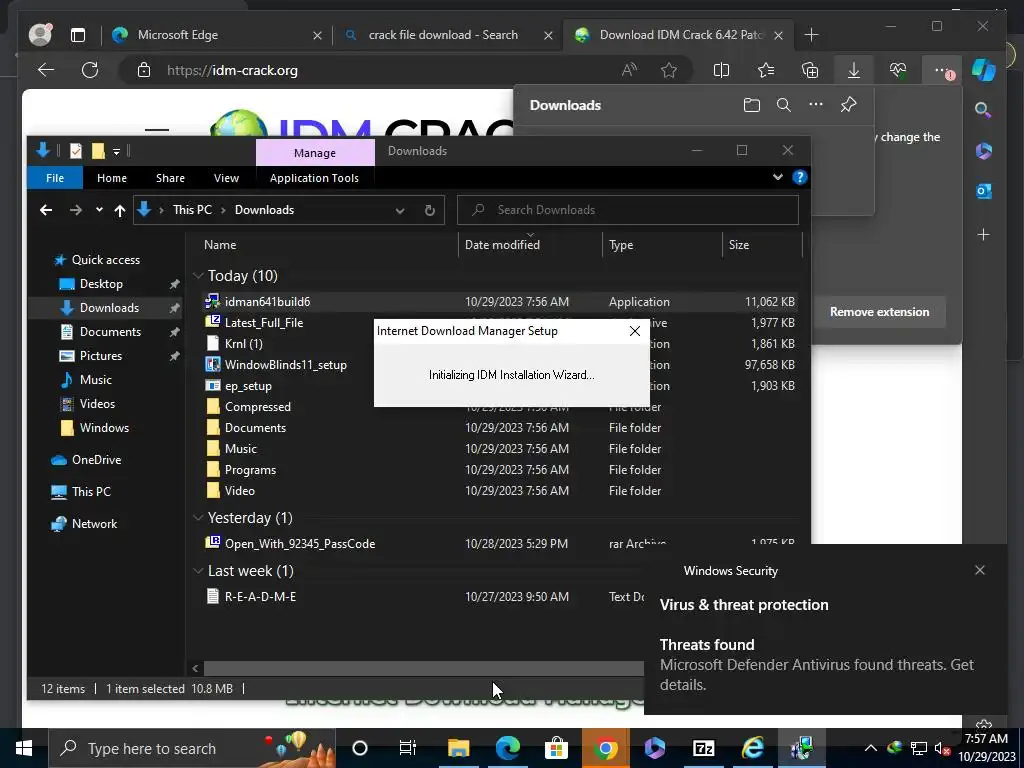
Task: Open Edge collections icon
Action: click(810, 70)
